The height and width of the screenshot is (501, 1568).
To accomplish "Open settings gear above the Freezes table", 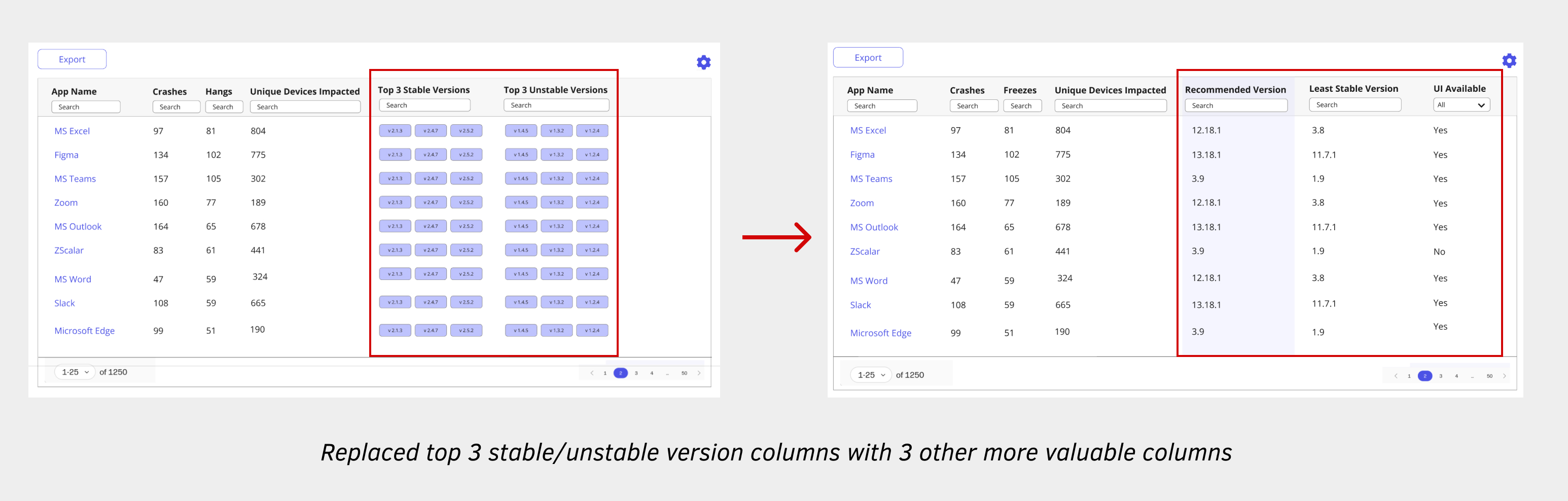I will [x=1508, y=60].
